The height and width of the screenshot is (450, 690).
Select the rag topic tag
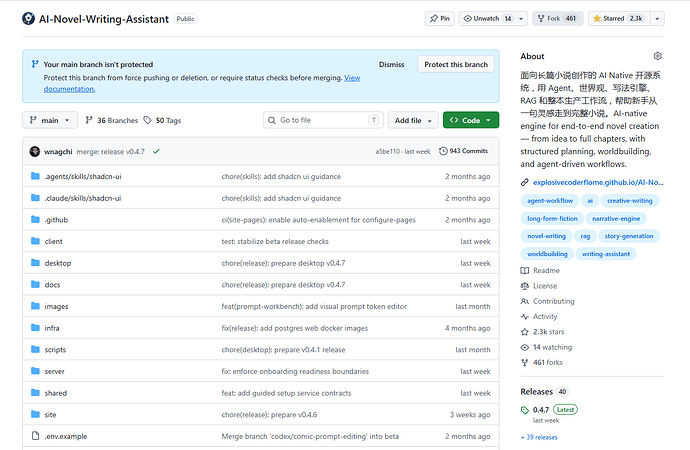point(585,236)
